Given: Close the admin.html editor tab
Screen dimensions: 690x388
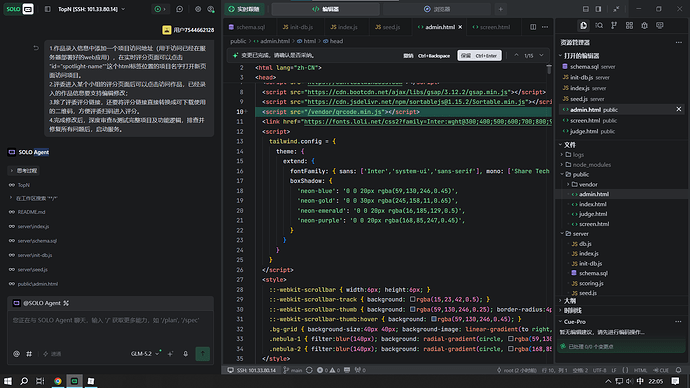Looking at the screenshot, I should (x=460, y=27).
